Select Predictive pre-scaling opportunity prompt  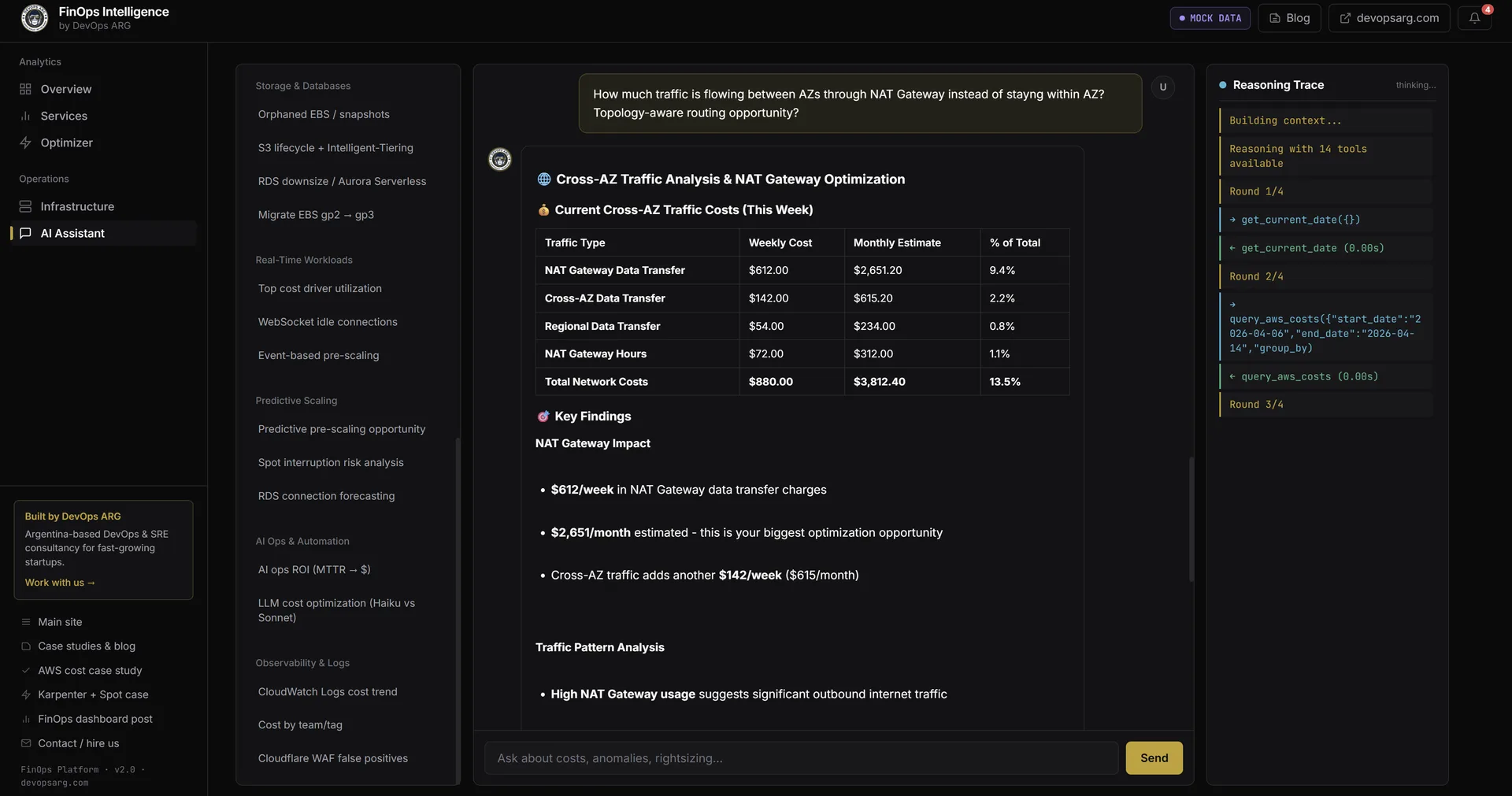tap(346, 429)
